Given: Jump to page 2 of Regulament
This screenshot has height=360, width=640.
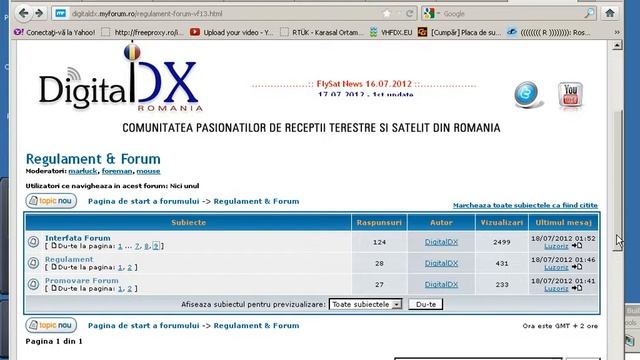Looking at the screenshot, I should 130,267.
